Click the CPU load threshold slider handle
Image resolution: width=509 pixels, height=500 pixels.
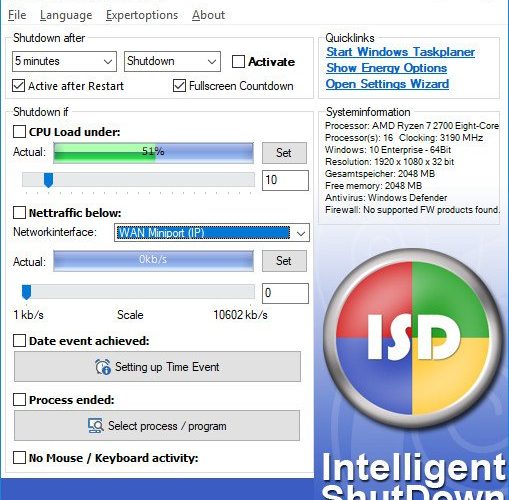pyautogui.click(x=49, y=180)
